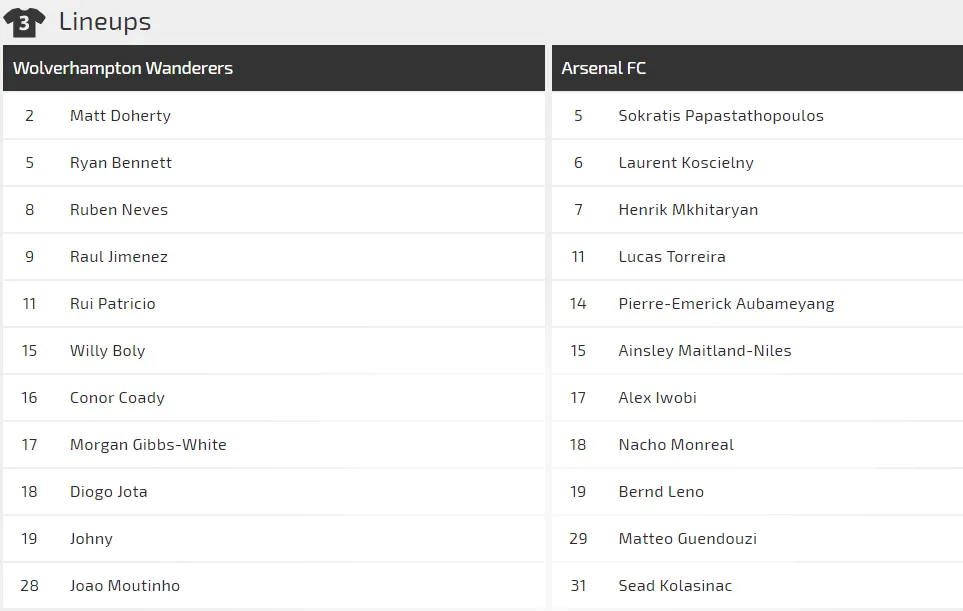Screen dimensions: 963x611
Task: Click on Ruben Neves in lineup
Action: [x=119, y=210]
